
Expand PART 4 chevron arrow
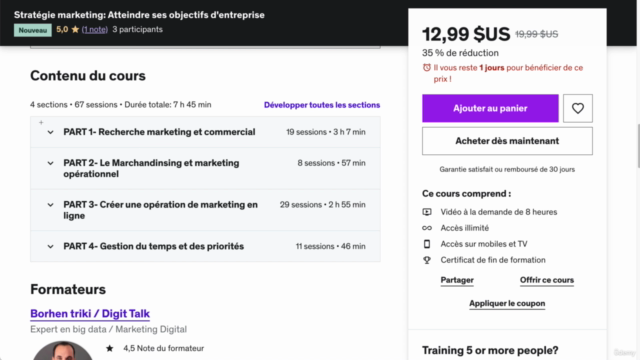coord(50,247)
